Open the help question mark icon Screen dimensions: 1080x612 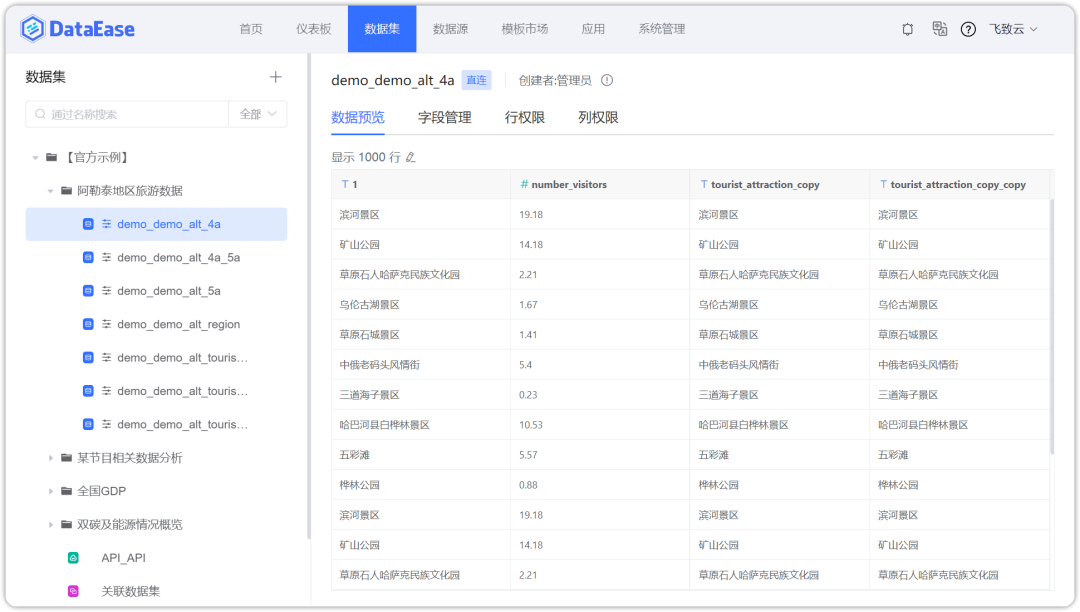[x=968, y=29]
